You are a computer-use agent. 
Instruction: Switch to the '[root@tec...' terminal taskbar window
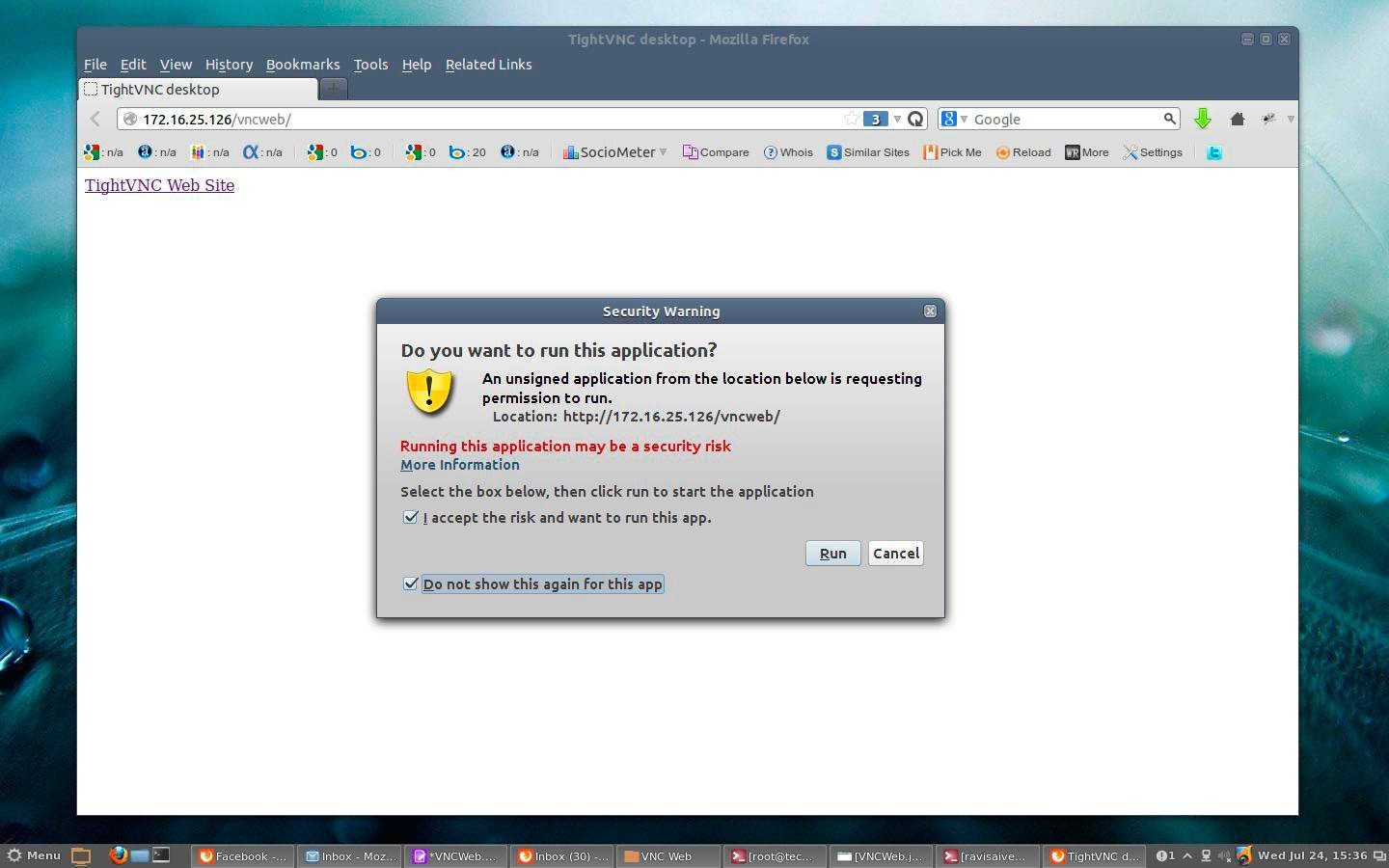click(x=776, y=855)
